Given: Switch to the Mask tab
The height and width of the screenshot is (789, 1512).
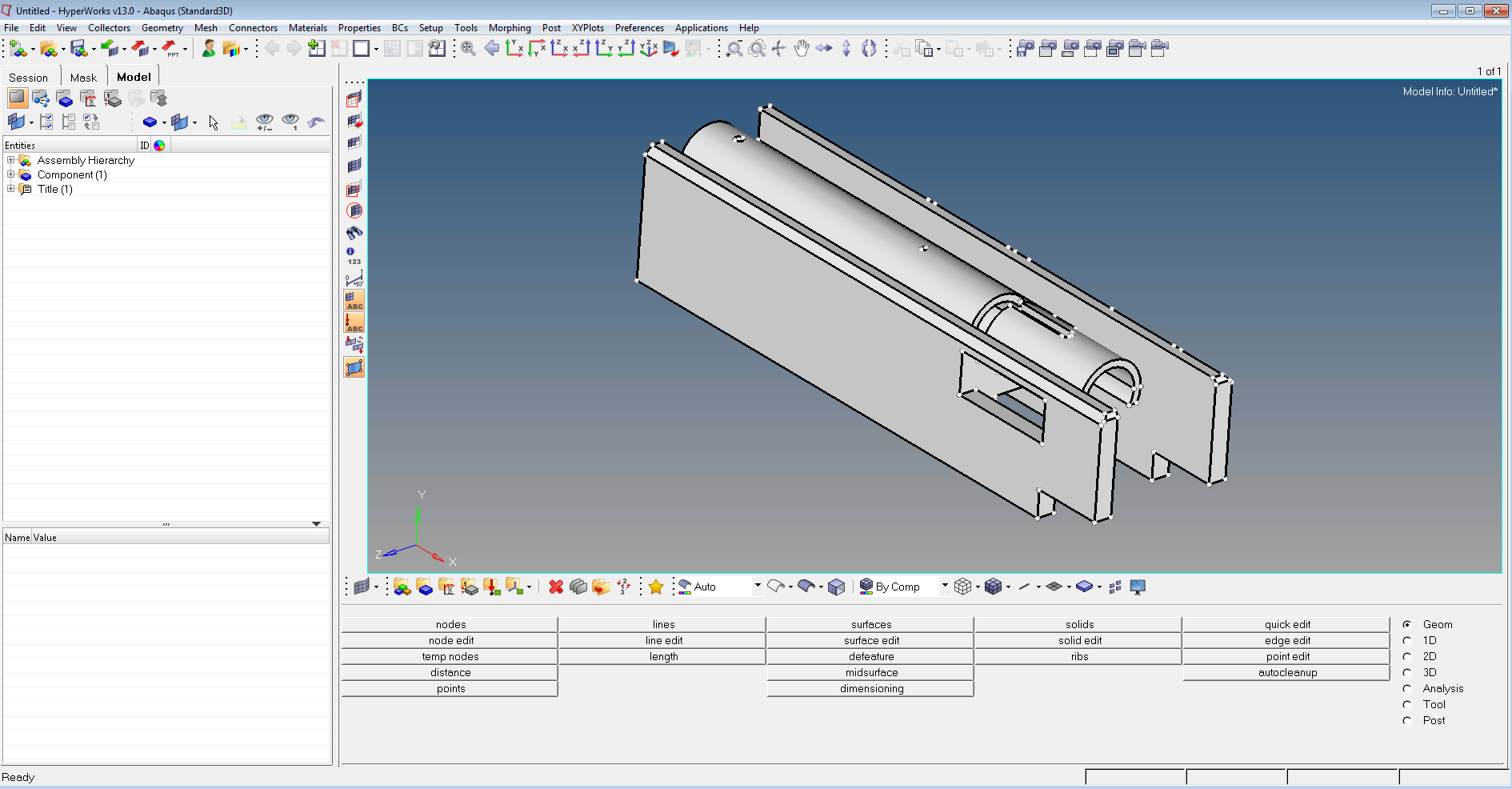Looking at the screenshot, I should tap(83, 78).
